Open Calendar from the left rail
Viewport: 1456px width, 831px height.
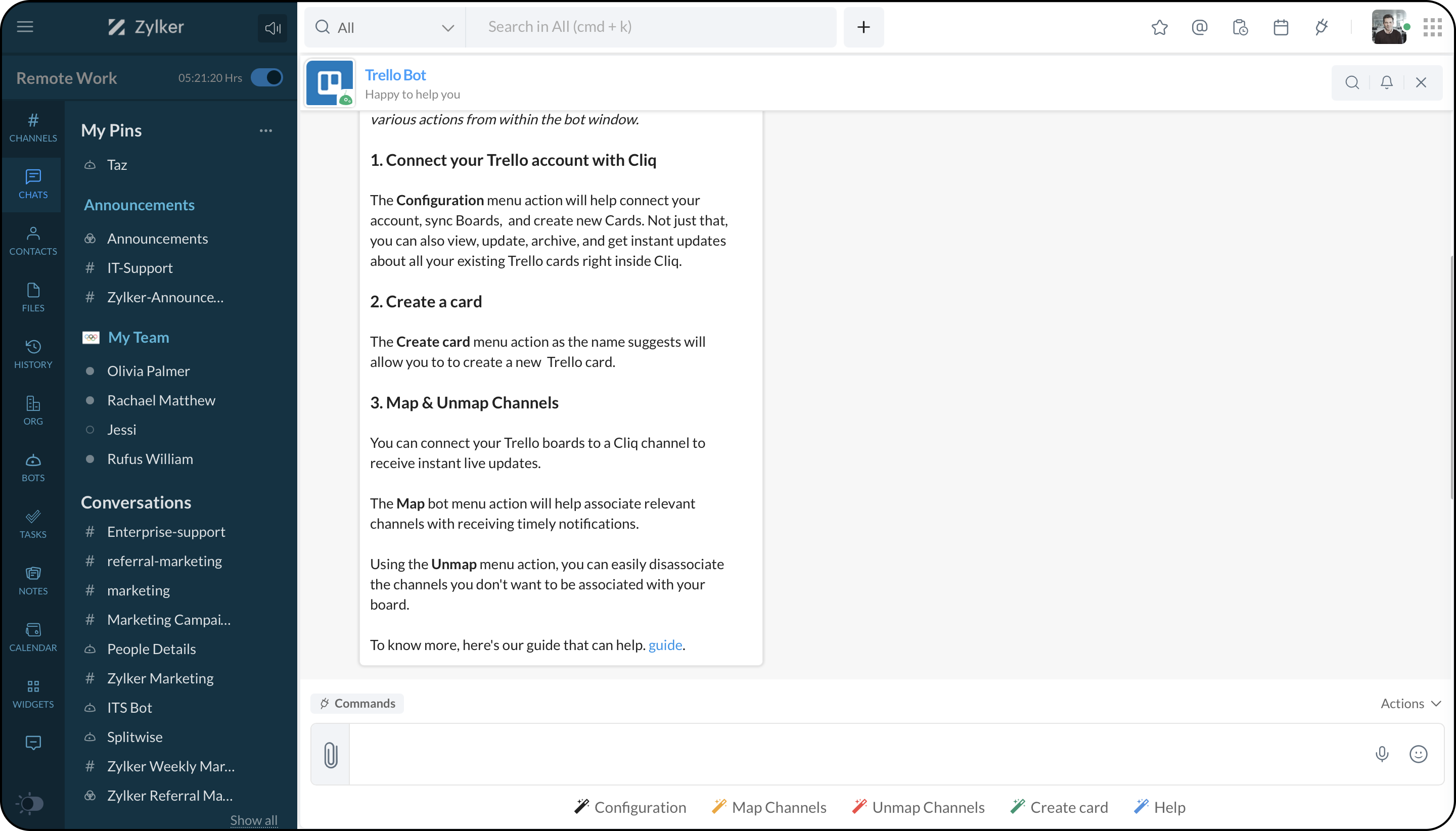33,637
